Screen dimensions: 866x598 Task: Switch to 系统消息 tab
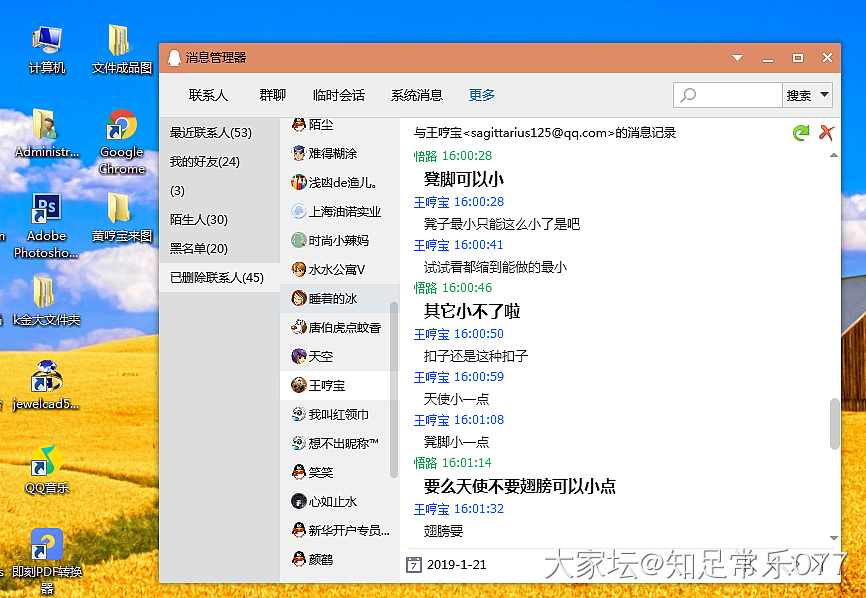coord(416,95)
